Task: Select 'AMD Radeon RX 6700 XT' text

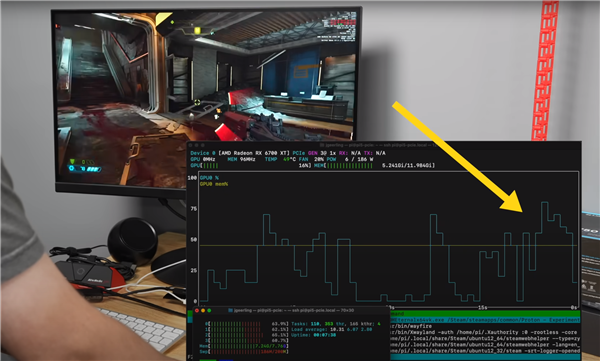Action: point(254,153)
